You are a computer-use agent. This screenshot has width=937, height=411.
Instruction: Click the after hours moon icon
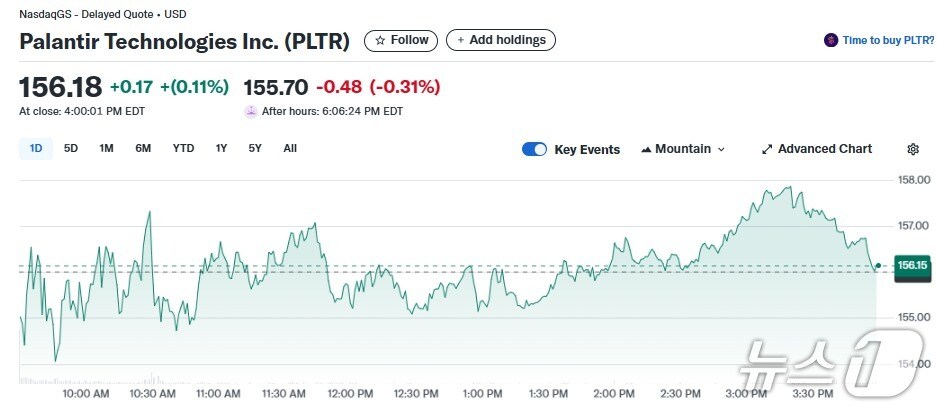[x=250, y=112]
